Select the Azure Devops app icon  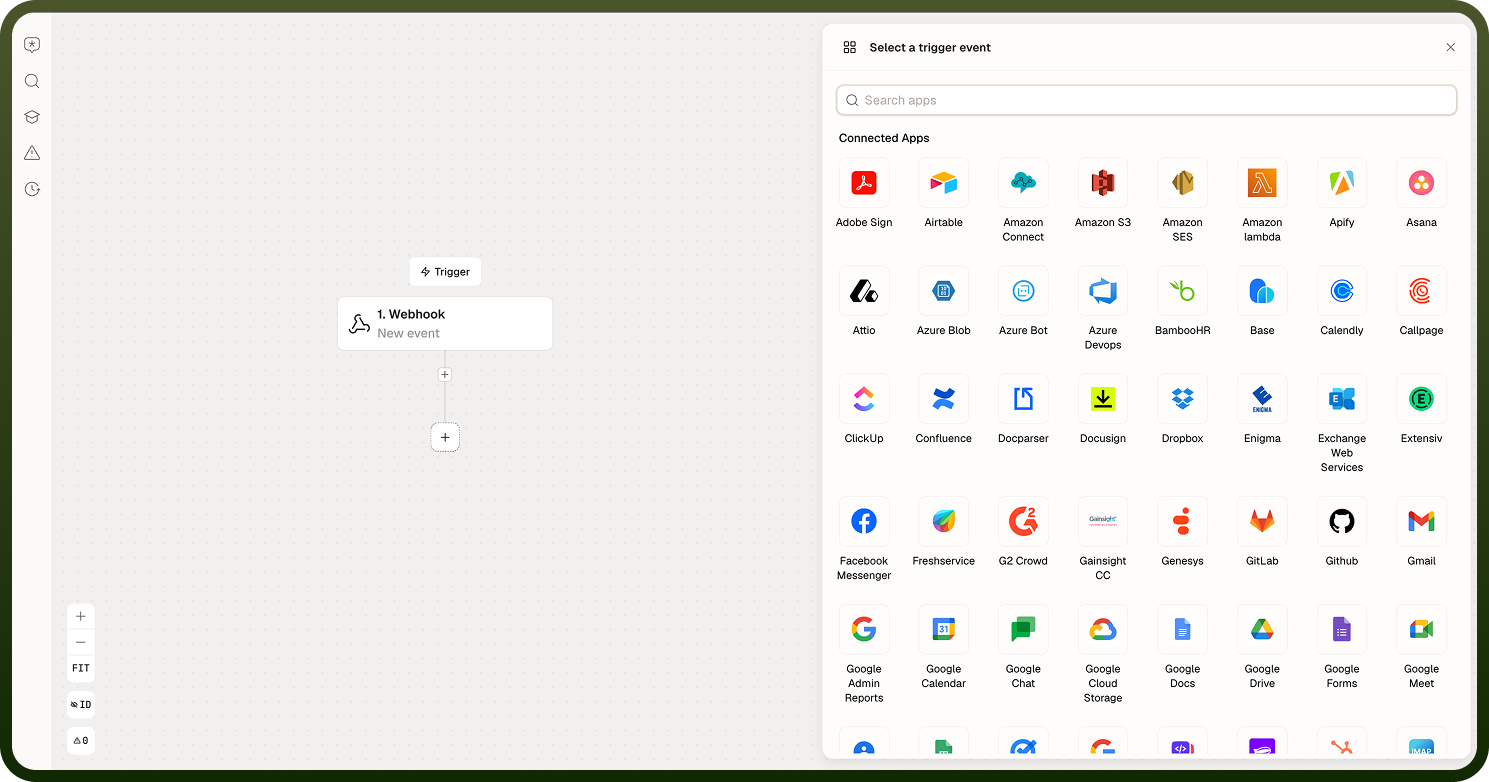pos(1103,291)
